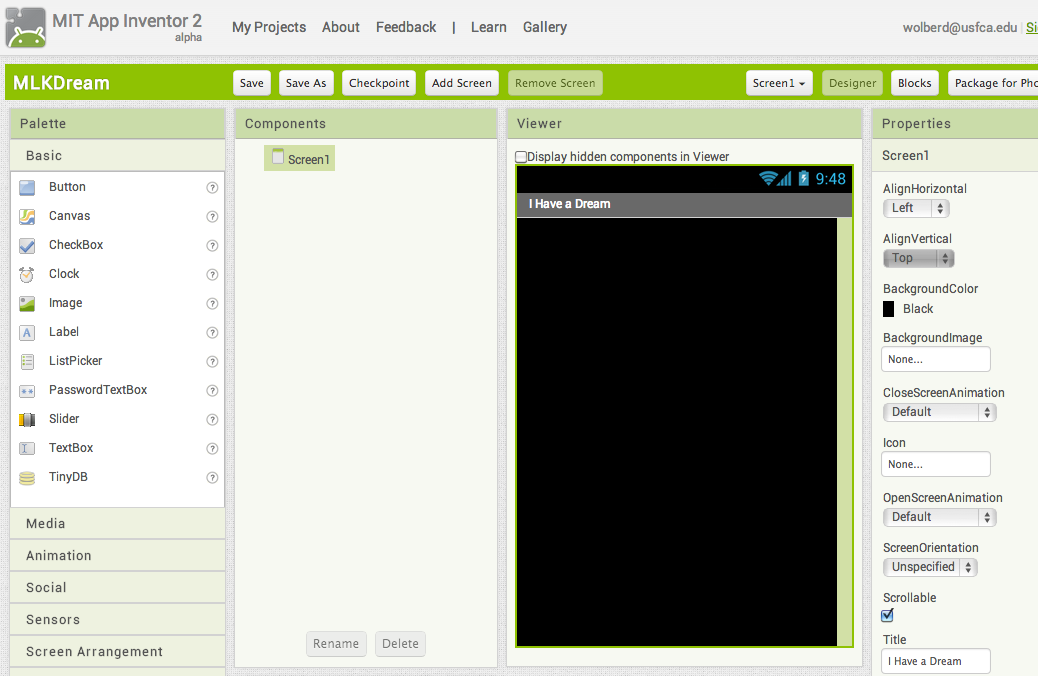
Task: Switch to the Blocks editor
Action: click(x=915, y=83)
